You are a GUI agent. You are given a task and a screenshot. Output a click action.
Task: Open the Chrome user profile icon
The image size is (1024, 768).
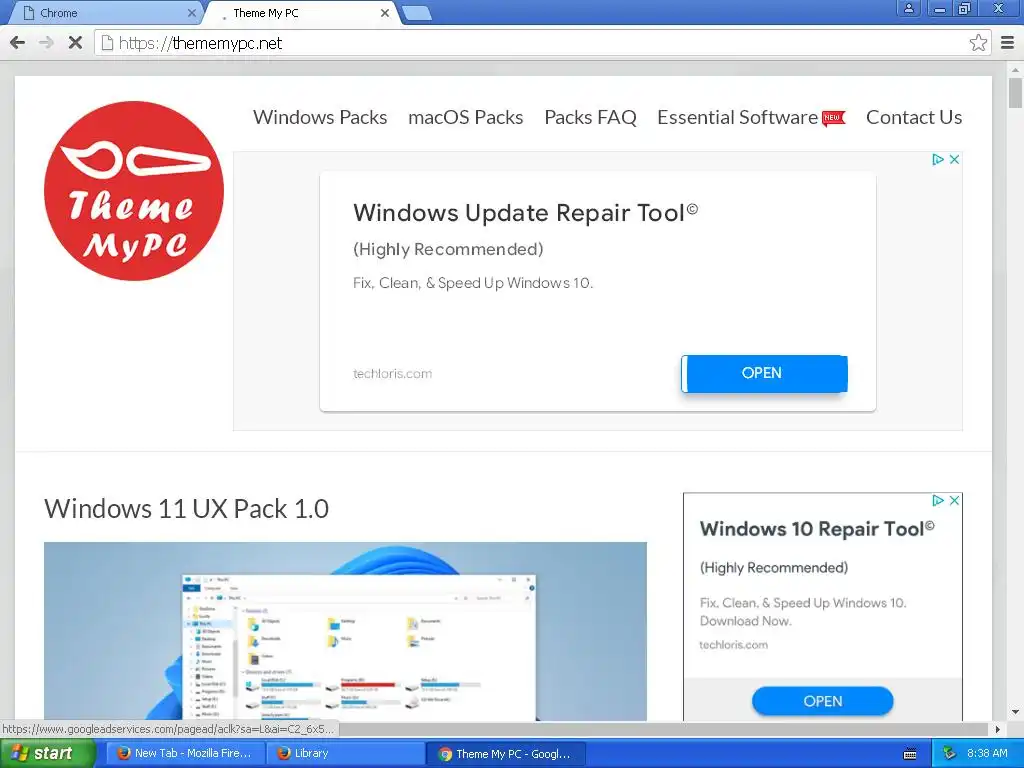pyautogui.click(x=908, y=8)
